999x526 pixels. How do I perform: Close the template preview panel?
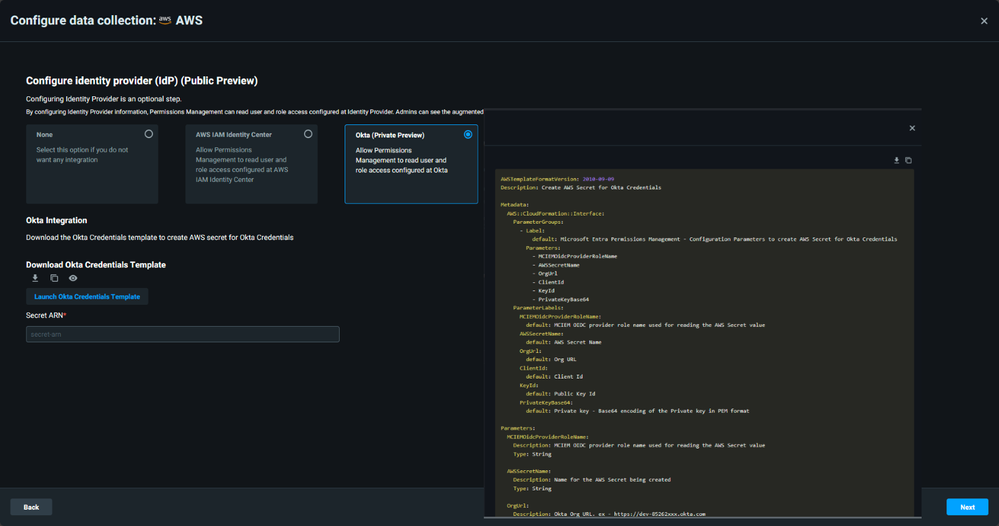pos(912,128)
